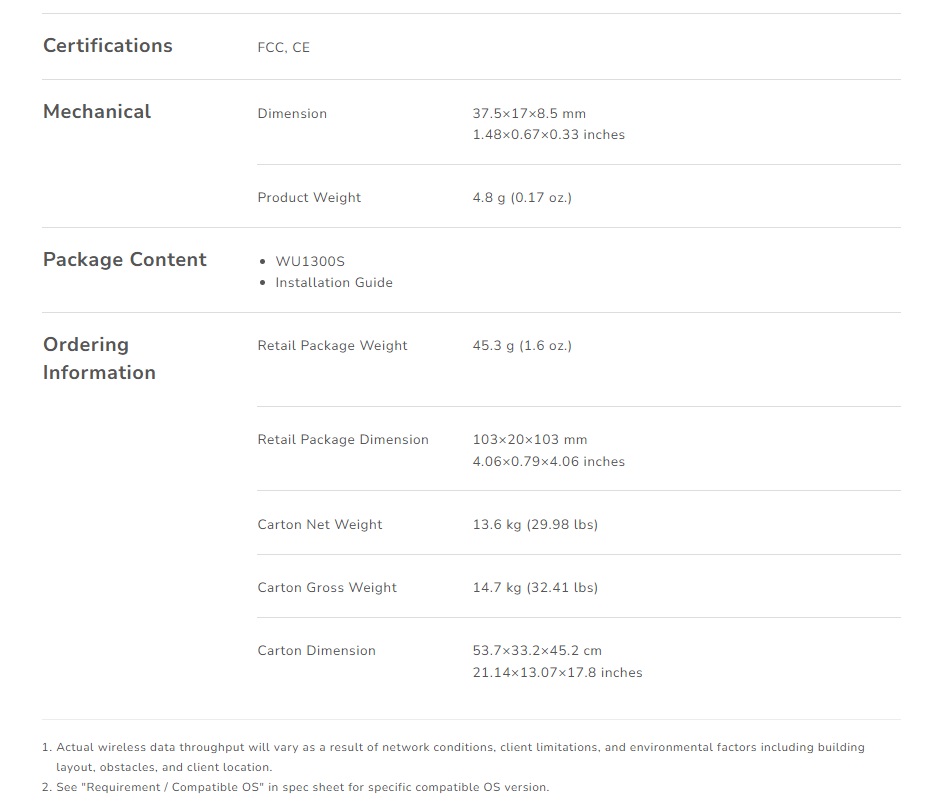Click the WU1300S list item
948x804 pixels.
(310, 262)
